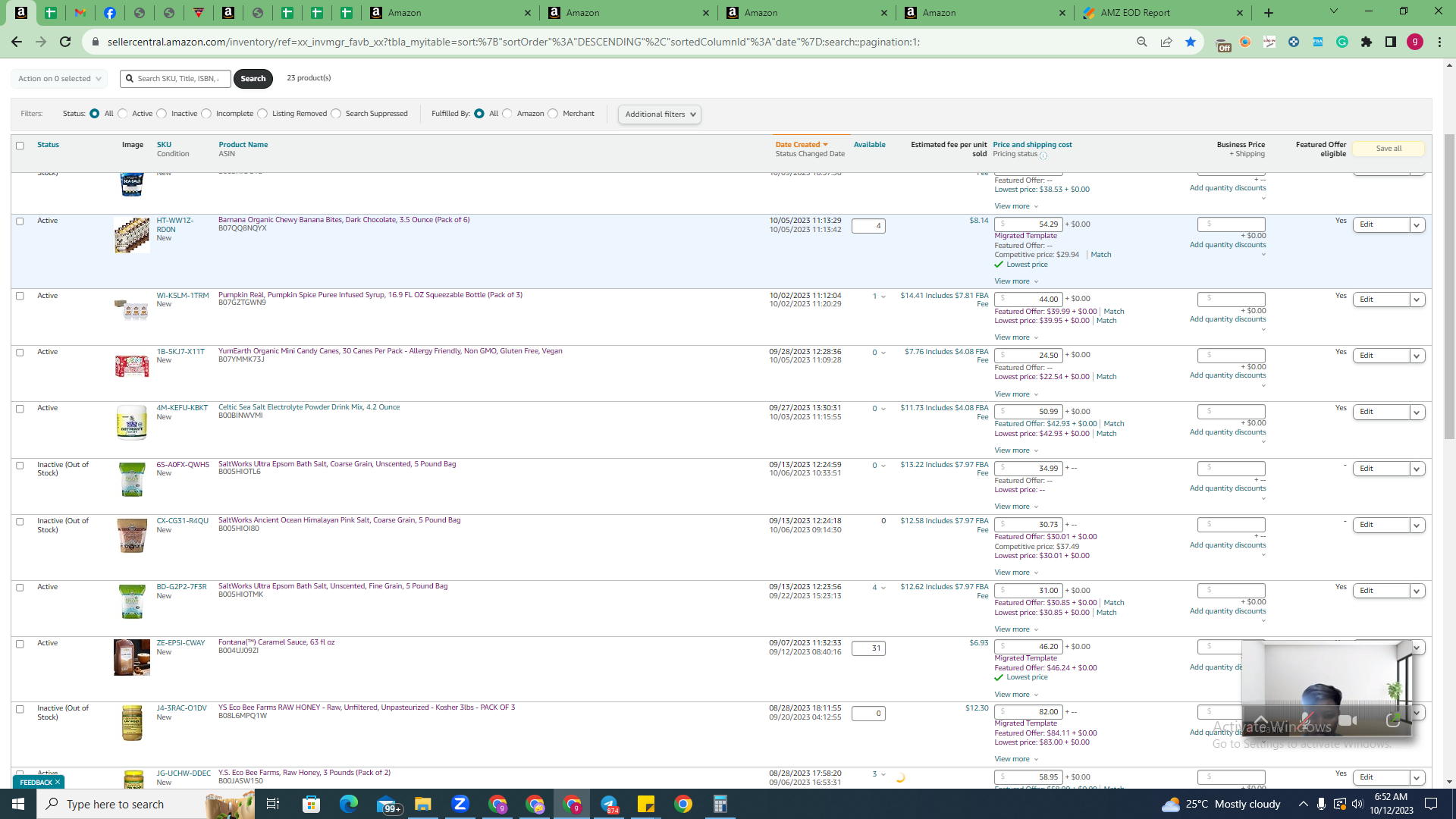Open Task View on the taskbar

click(x=273, y=804)
